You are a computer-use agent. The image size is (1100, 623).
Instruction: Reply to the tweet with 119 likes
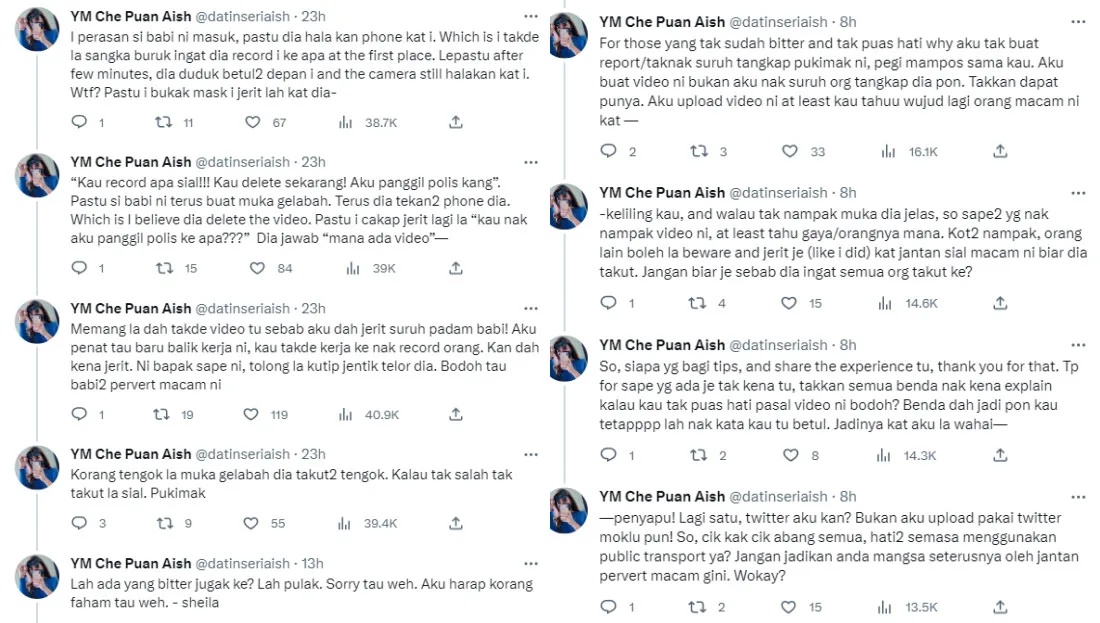coord(81,414)
